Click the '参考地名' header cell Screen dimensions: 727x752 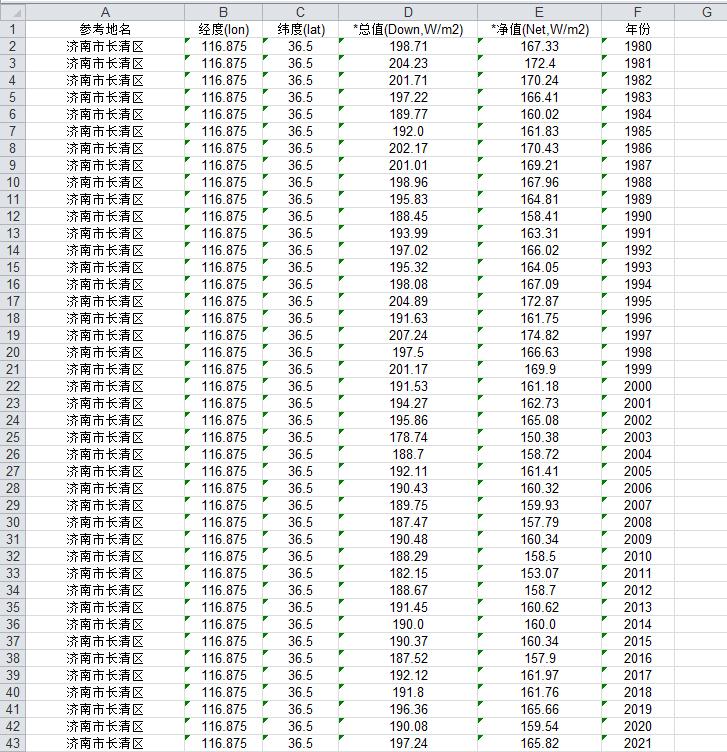[x=105, y=29]
